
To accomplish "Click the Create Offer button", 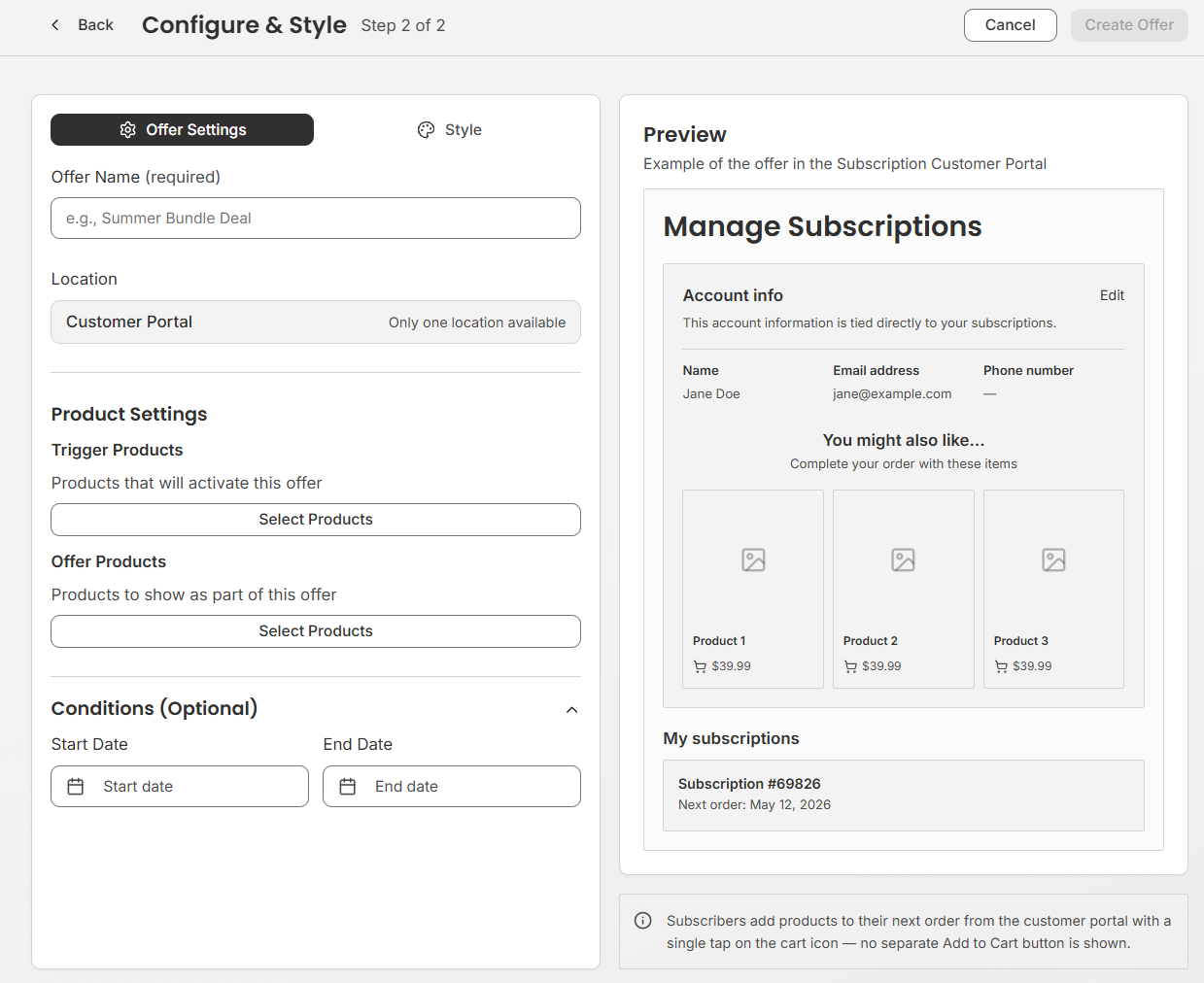I will click(x=1129, y=25).
